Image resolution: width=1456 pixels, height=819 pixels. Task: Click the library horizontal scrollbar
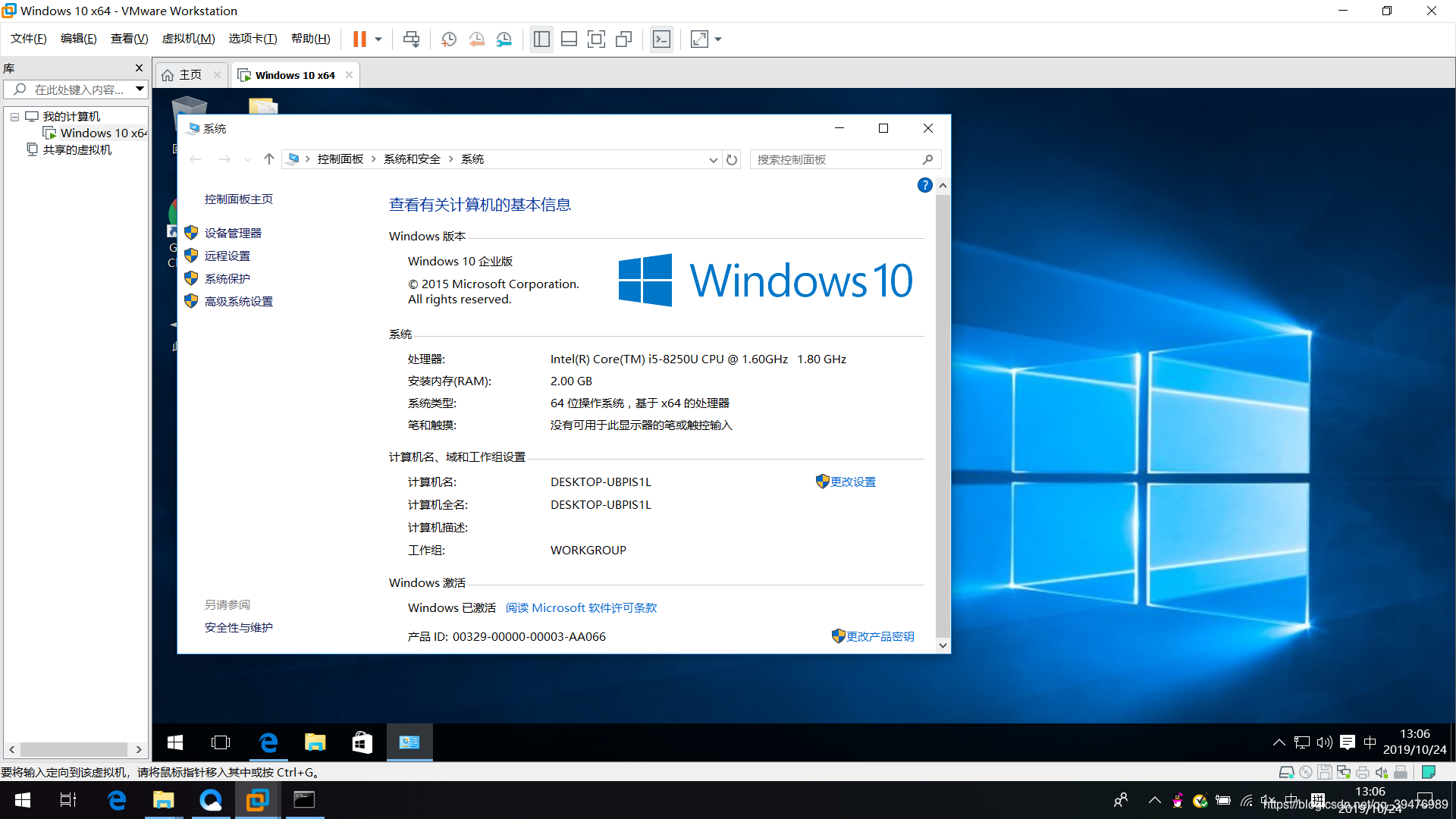coord(74,749)
